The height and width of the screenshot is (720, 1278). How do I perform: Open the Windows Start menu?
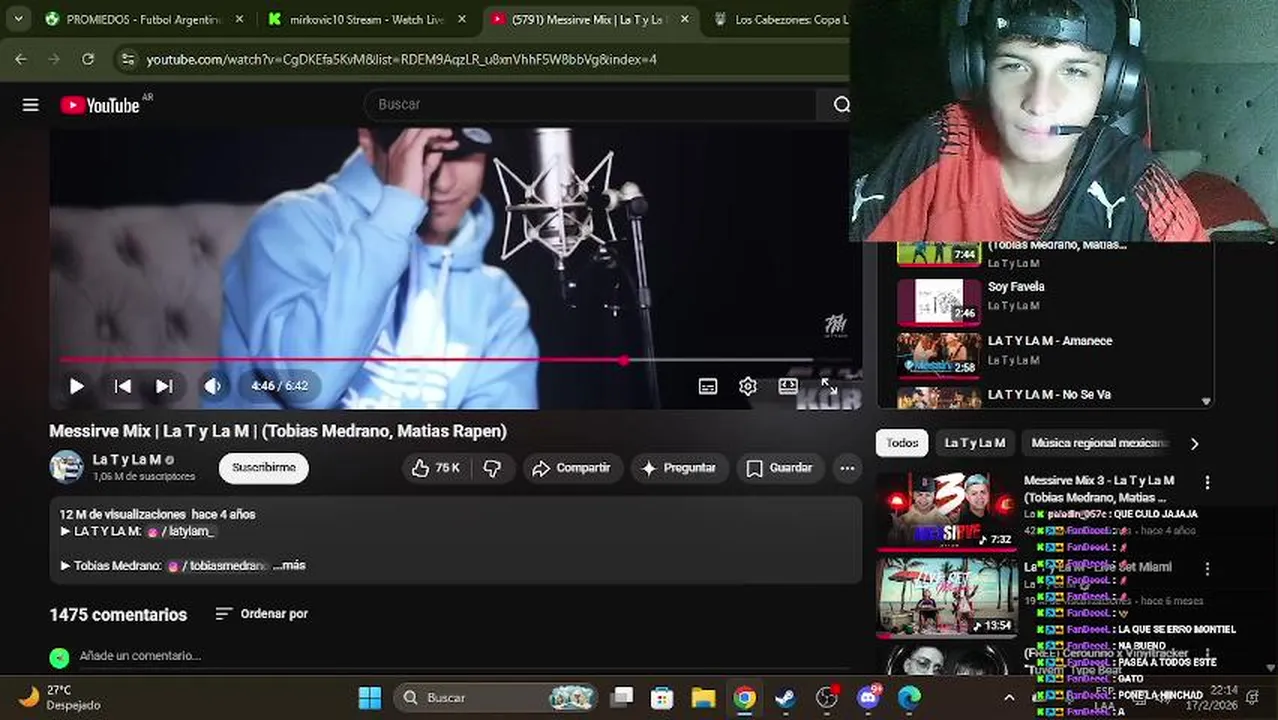point(370,697)
